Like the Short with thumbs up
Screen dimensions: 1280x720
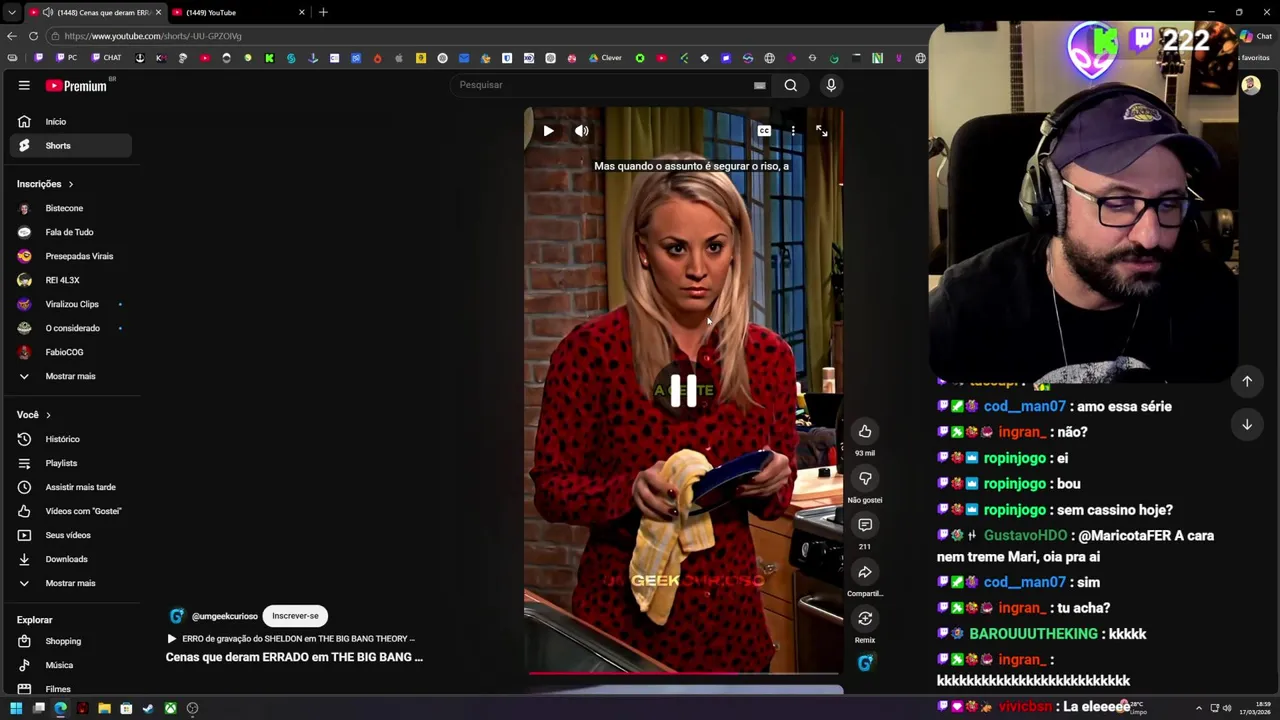click(x=865, y=431)
